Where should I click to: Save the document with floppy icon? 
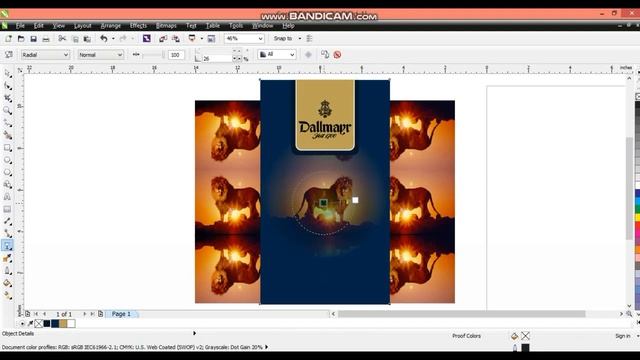click(33, 38)
